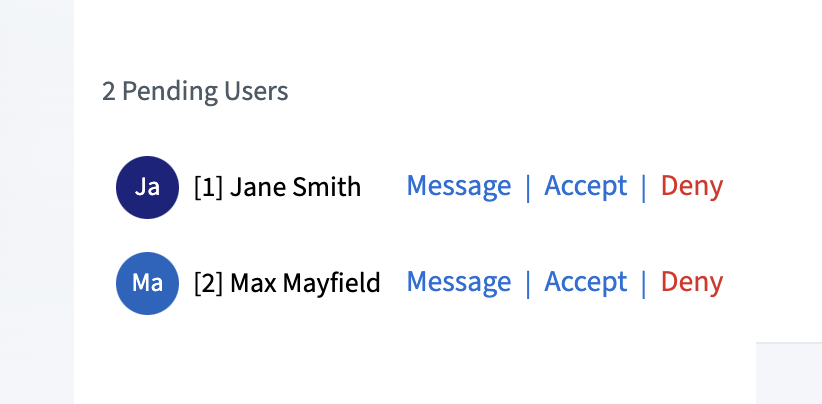822x404 pixels.
Task: Click separator between Max's Accept and Deny
Action: tap(644, 283)
